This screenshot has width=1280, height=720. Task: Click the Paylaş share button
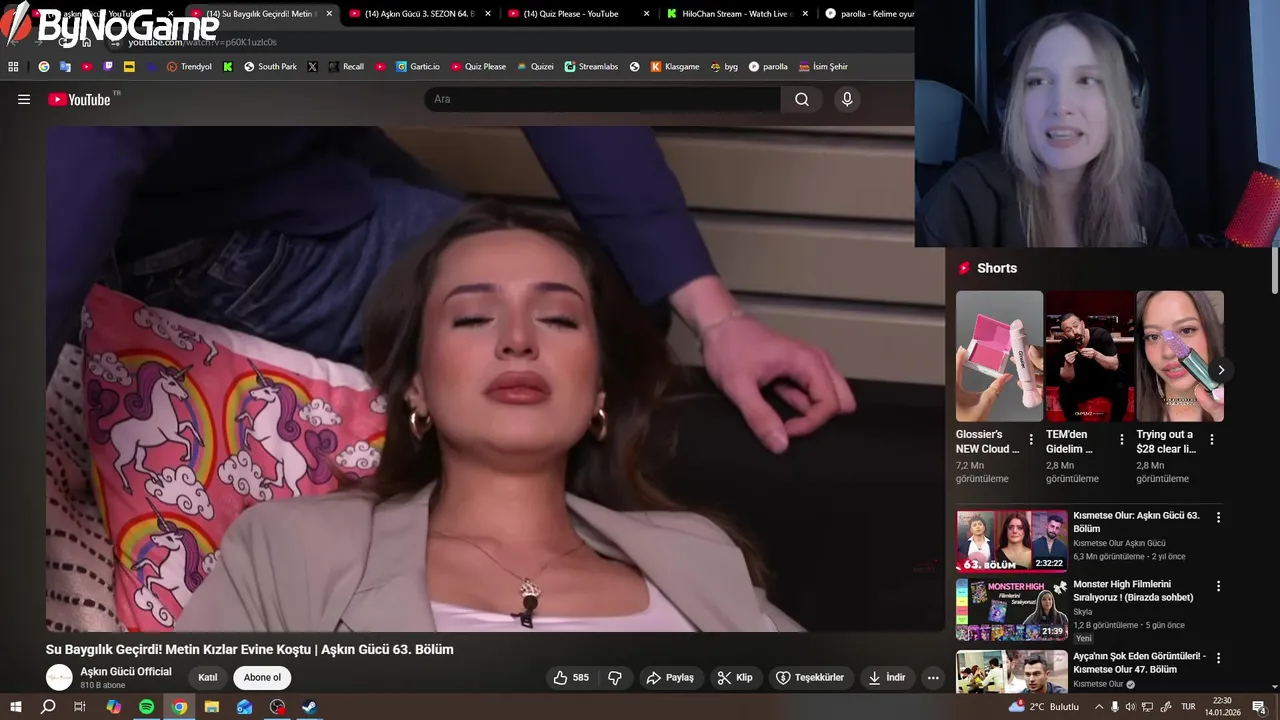pyautogui.click(x=669, y=678)
